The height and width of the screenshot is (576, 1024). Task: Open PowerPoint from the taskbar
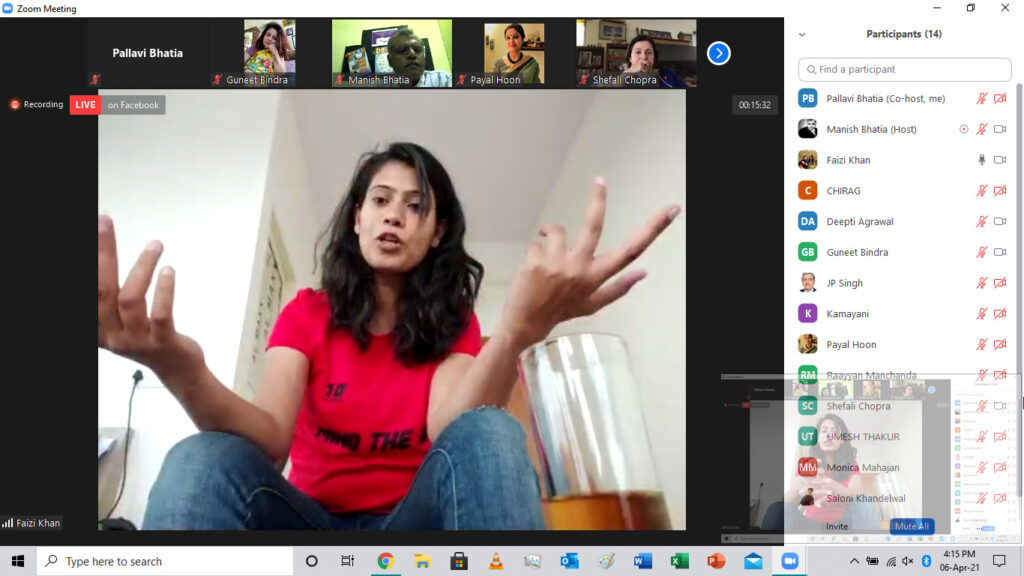[716, 561]
